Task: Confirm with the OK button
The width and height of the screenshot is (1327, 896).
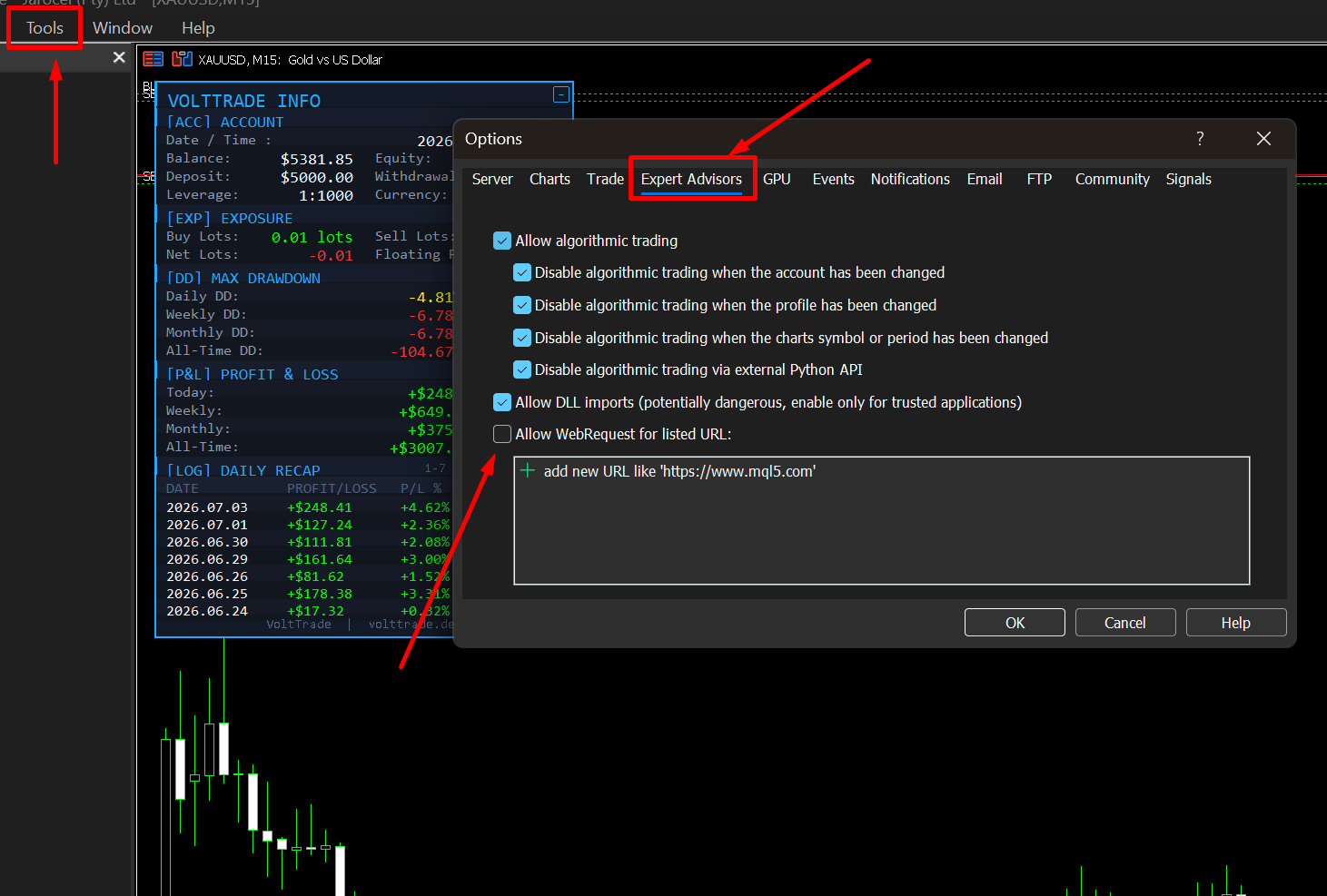Action: click(x=1015, y=623)
